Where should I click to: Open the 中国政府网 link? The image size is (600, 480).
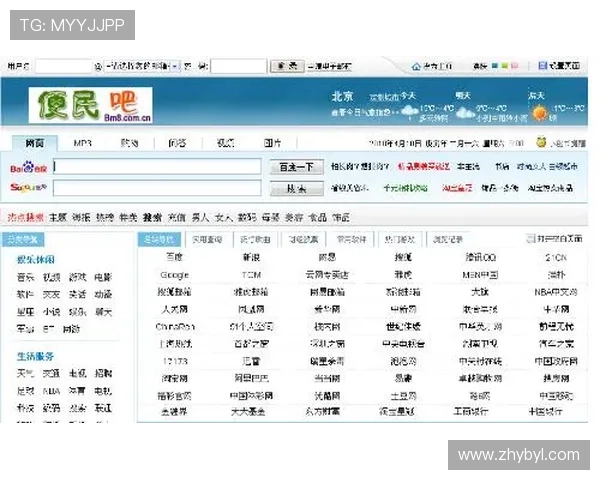[x=556, y=361]
